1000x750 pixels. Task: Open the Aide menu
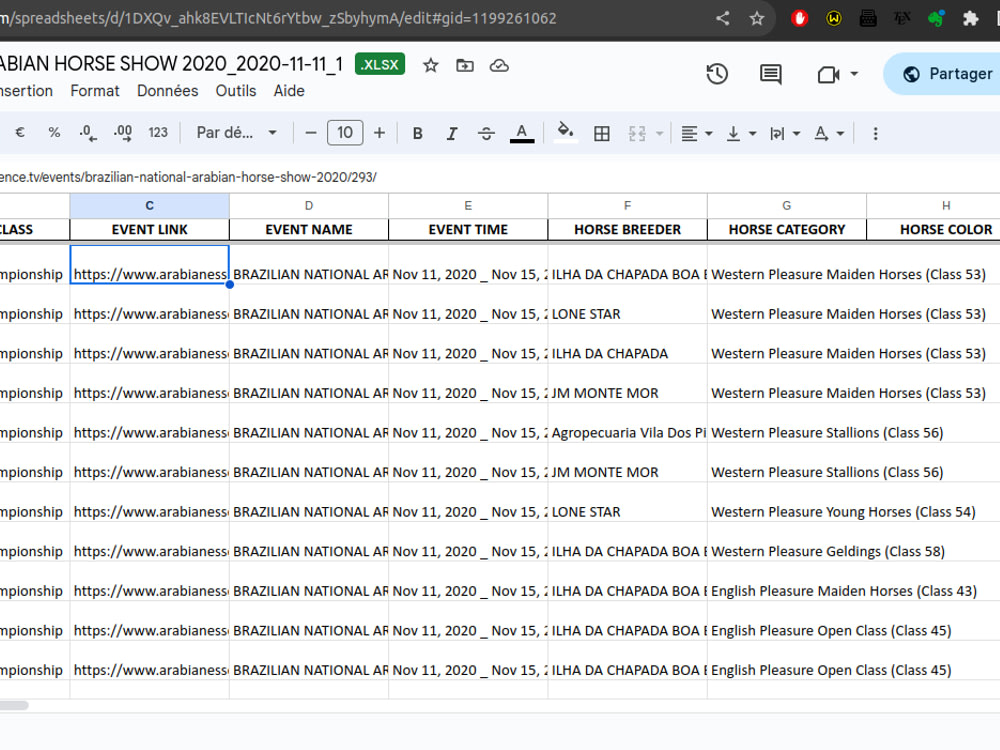click(289, 91)
